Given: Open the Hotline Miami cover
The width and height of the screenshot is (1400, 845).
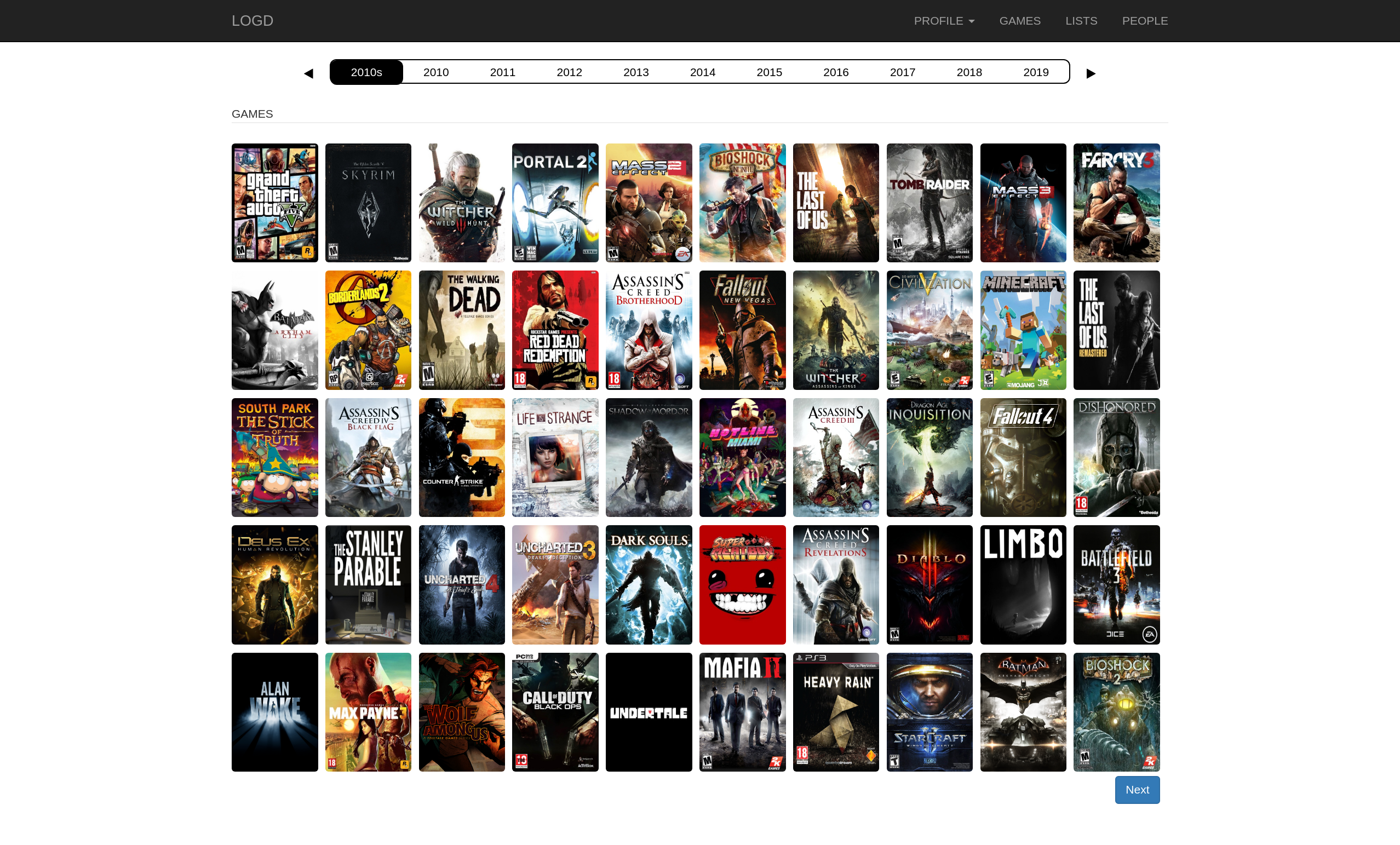Looking at the screenshot, I should [x=743, y=457].
